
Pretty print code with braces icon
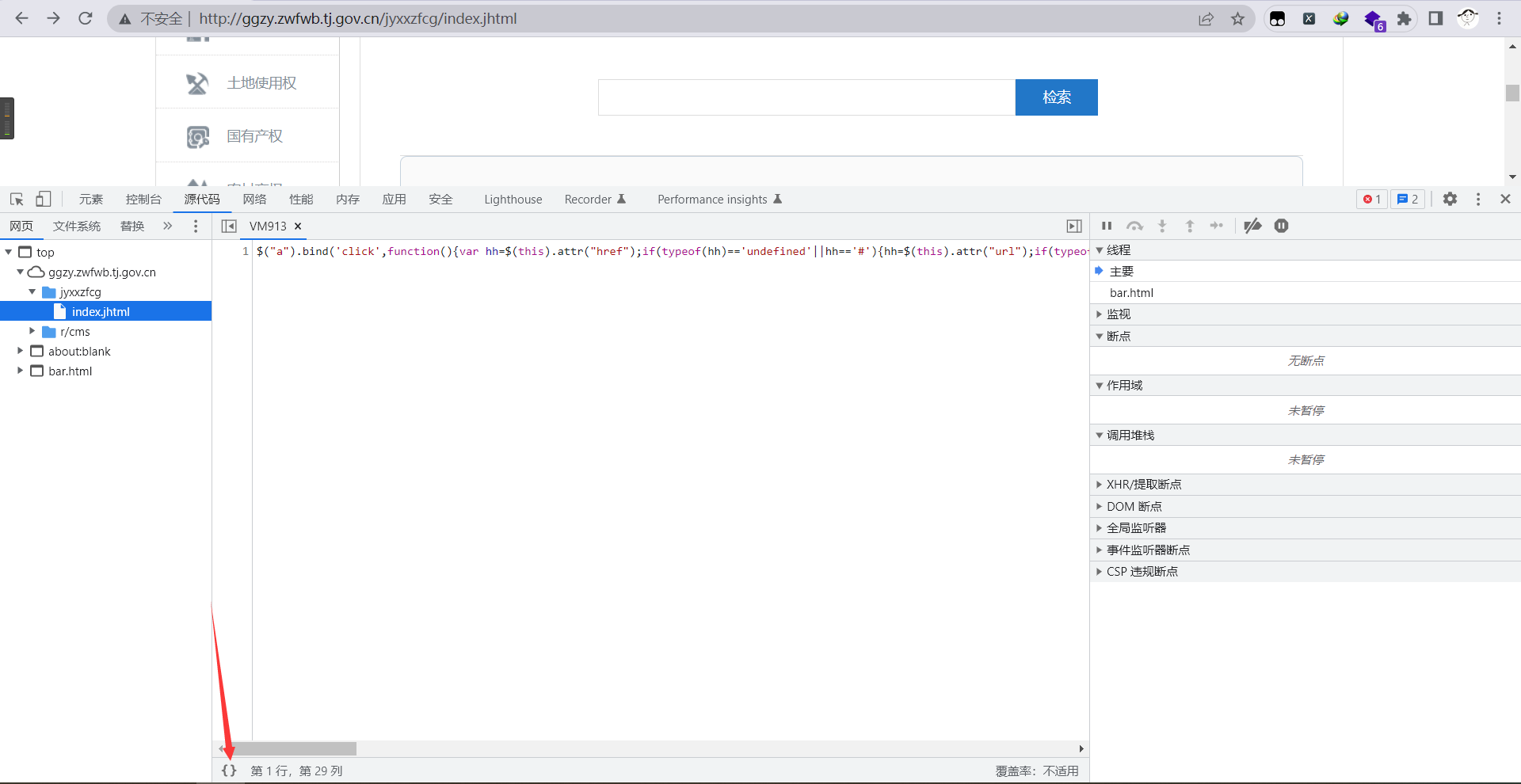coord(229,771)
